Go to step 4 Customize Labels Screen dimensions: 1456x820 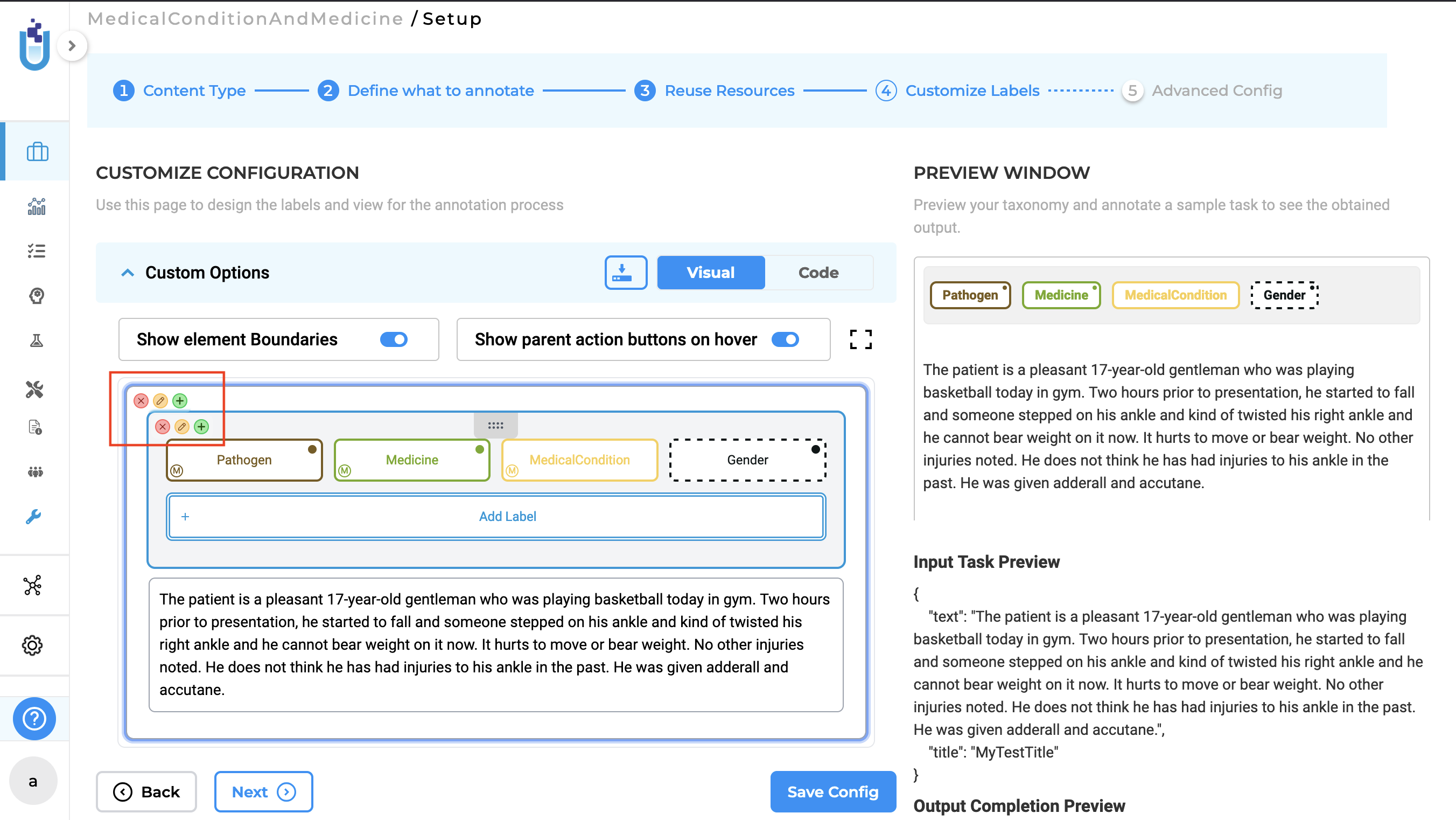(x=957, y=91)
